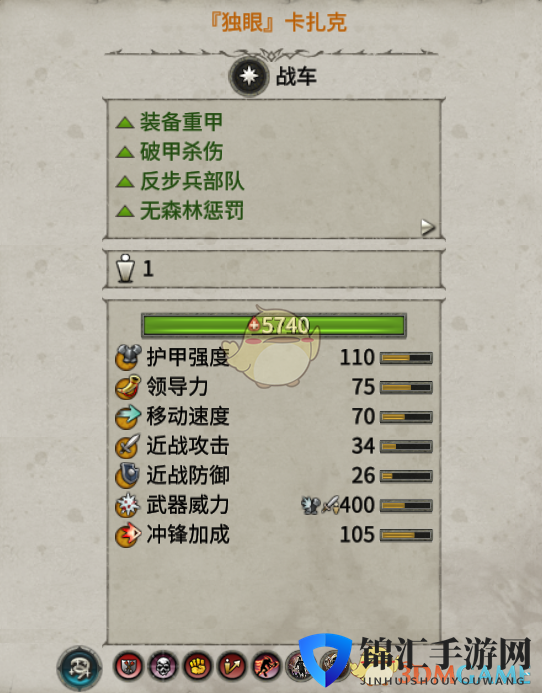Click the 武器威力 stat bar
Image resolution: width=542 pixels, height=693 pixels.
click(406, 505)
